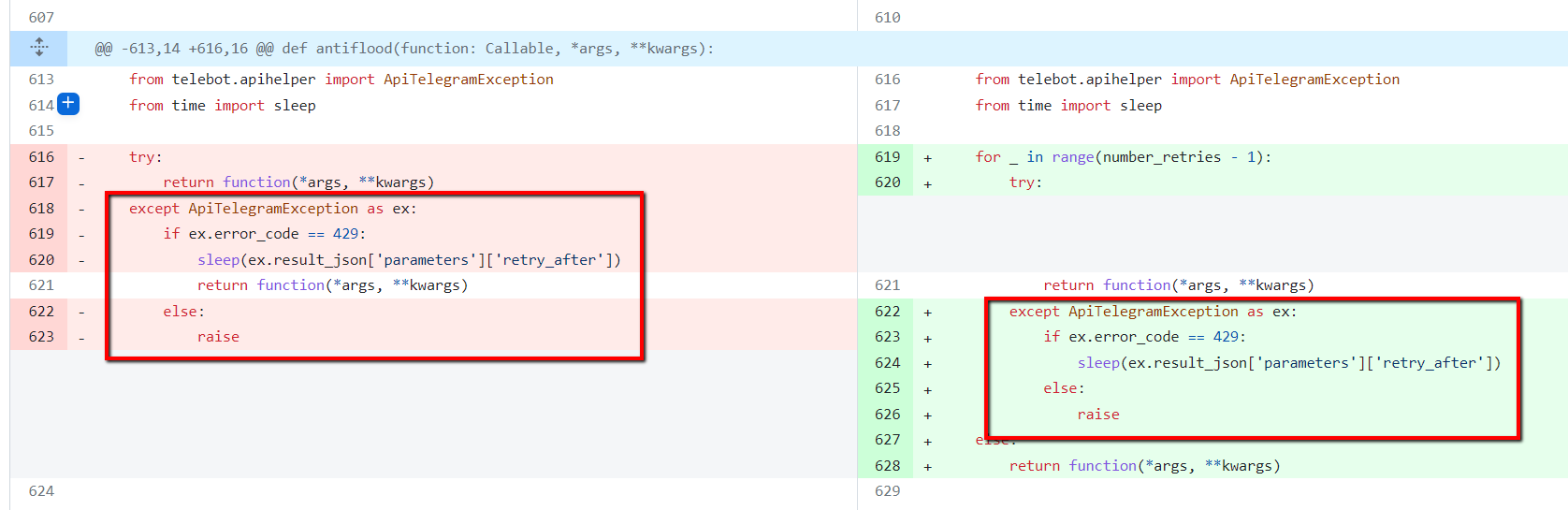Click removed 'if ex.error_code == 429:' line
Viewport: 1568px width, 510px height.
pos(265,234)
